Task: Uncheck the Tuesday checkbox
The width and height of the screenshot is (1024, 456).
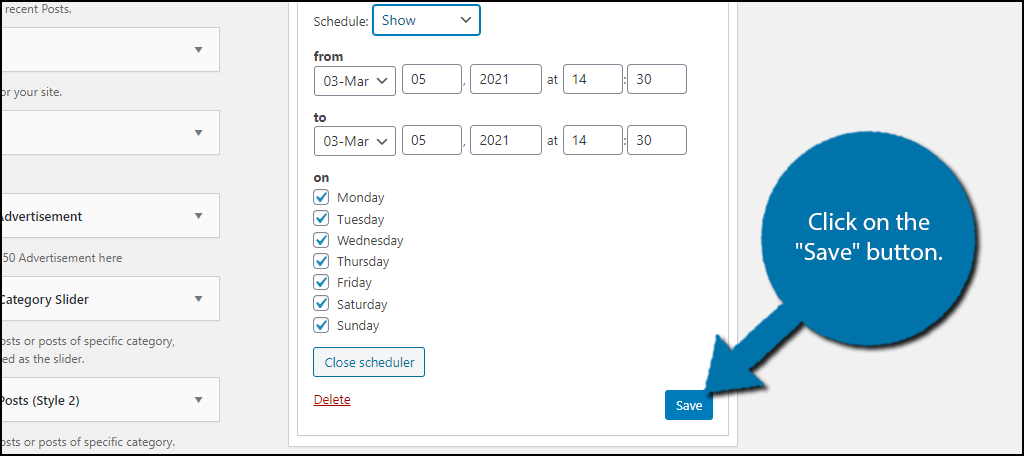Action: tap(321, 219)
